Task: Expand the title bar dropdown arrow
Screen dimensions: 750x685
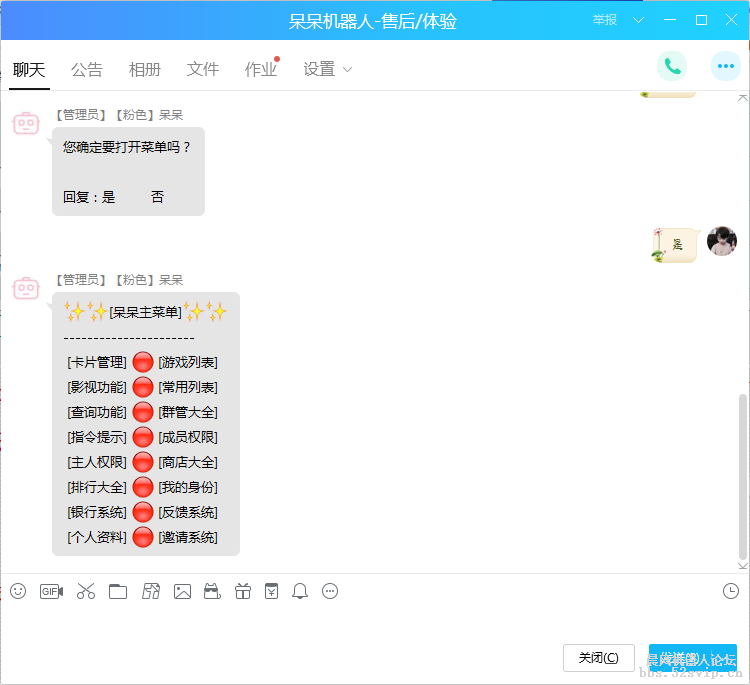Action: tap(638, 20)
